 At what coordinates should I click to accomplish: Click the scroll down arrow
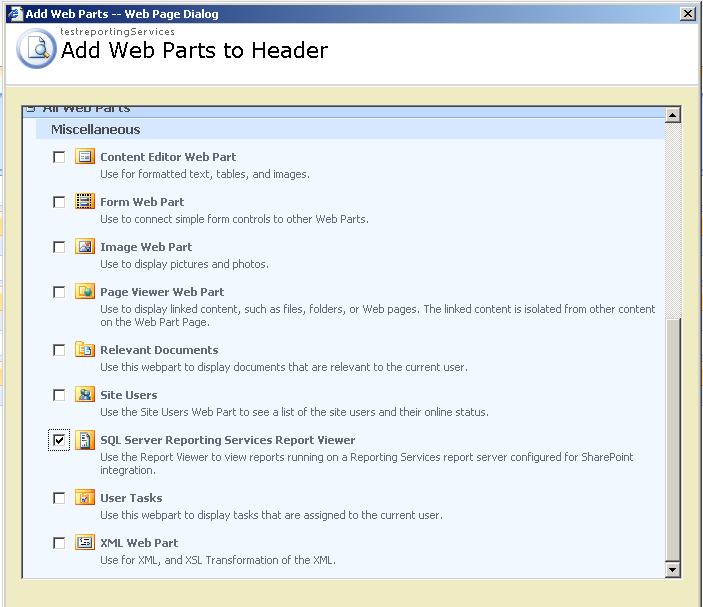point(673,569)
